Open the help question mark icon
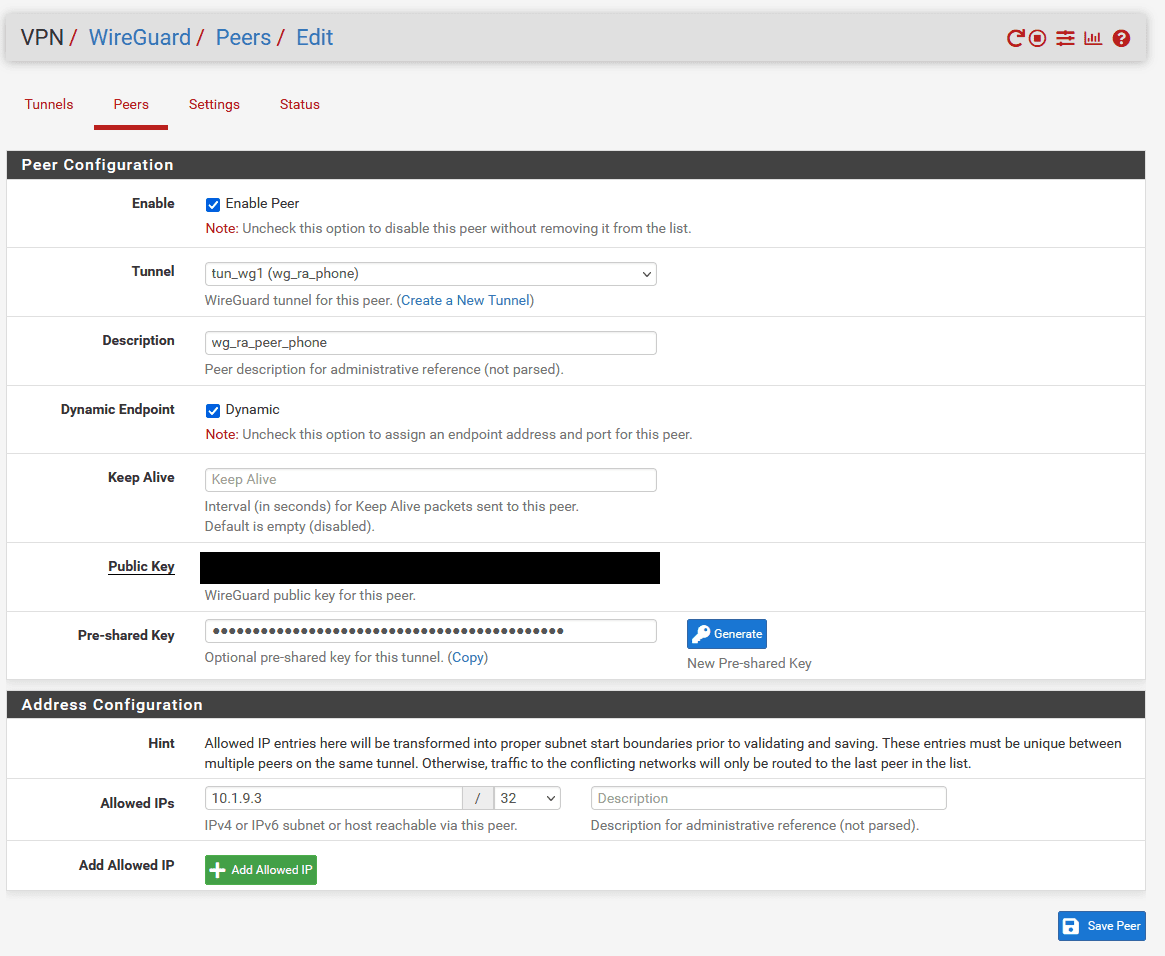Image resolution: width=1165 pixels, height=956 pixels. point(1121,38)
